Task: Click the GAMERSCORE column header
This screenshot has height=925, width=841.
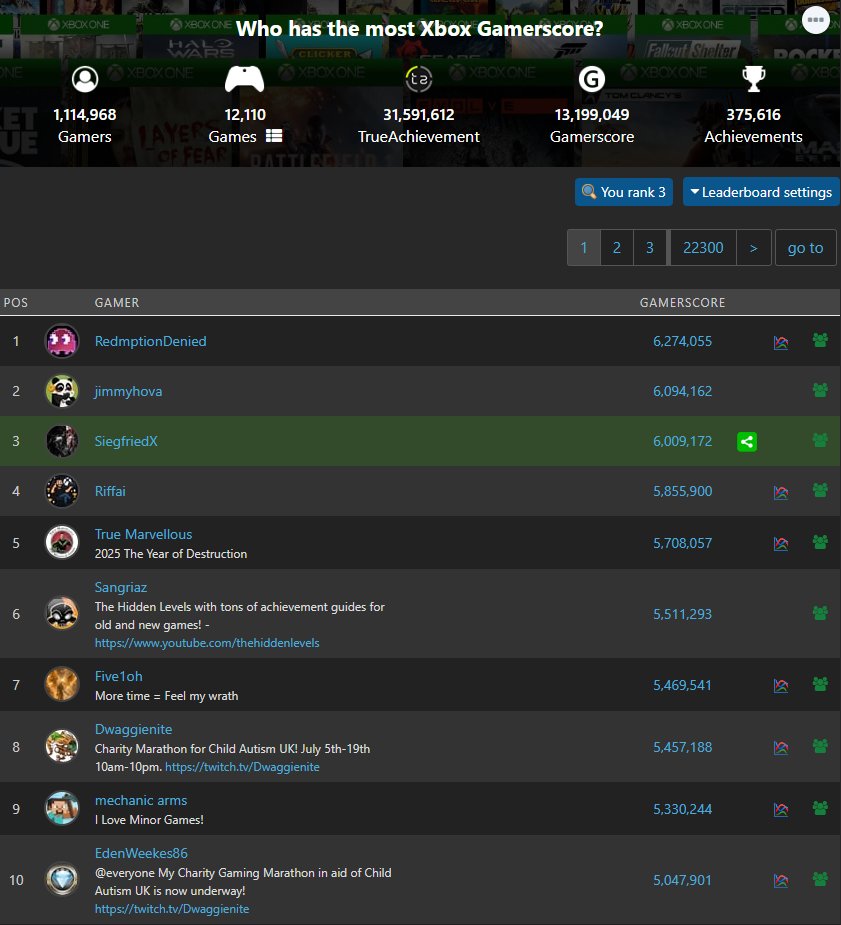Action: [x=682, y=303]
